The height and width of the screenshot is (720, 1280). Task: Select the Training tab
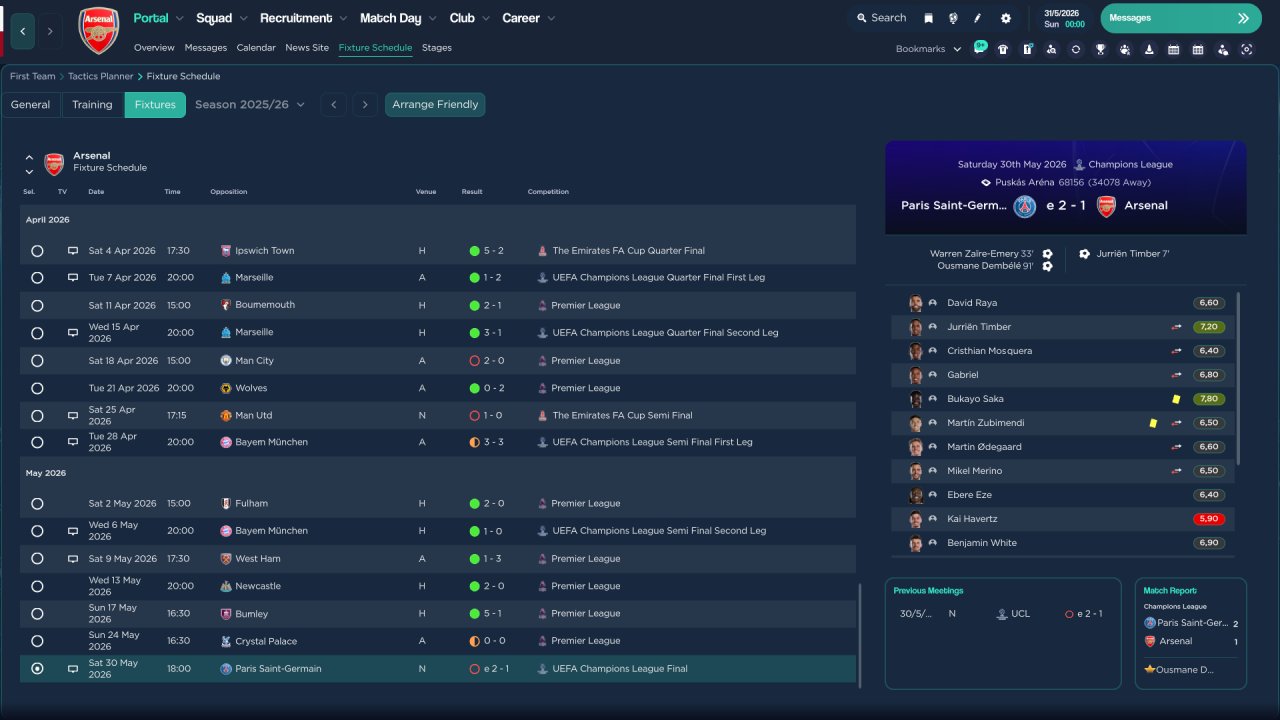92,105
